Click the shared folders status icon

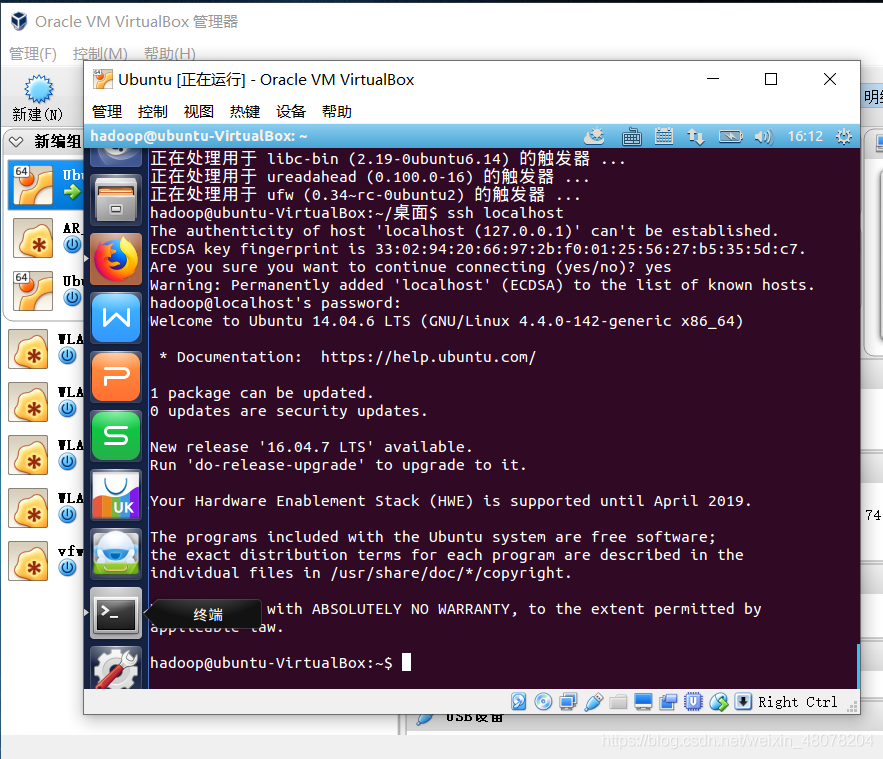[x=619, y=701]
